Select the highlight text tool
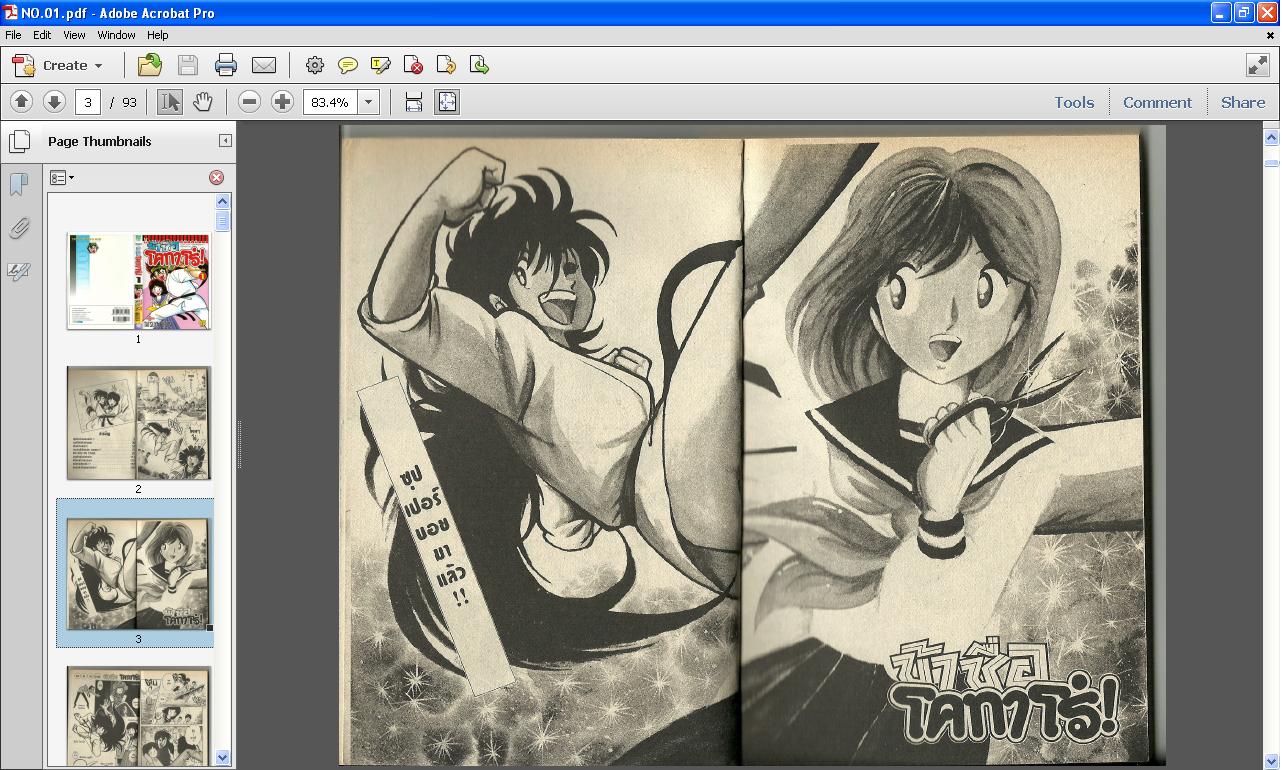The image size is (1282, 770). tap(381, 65)
